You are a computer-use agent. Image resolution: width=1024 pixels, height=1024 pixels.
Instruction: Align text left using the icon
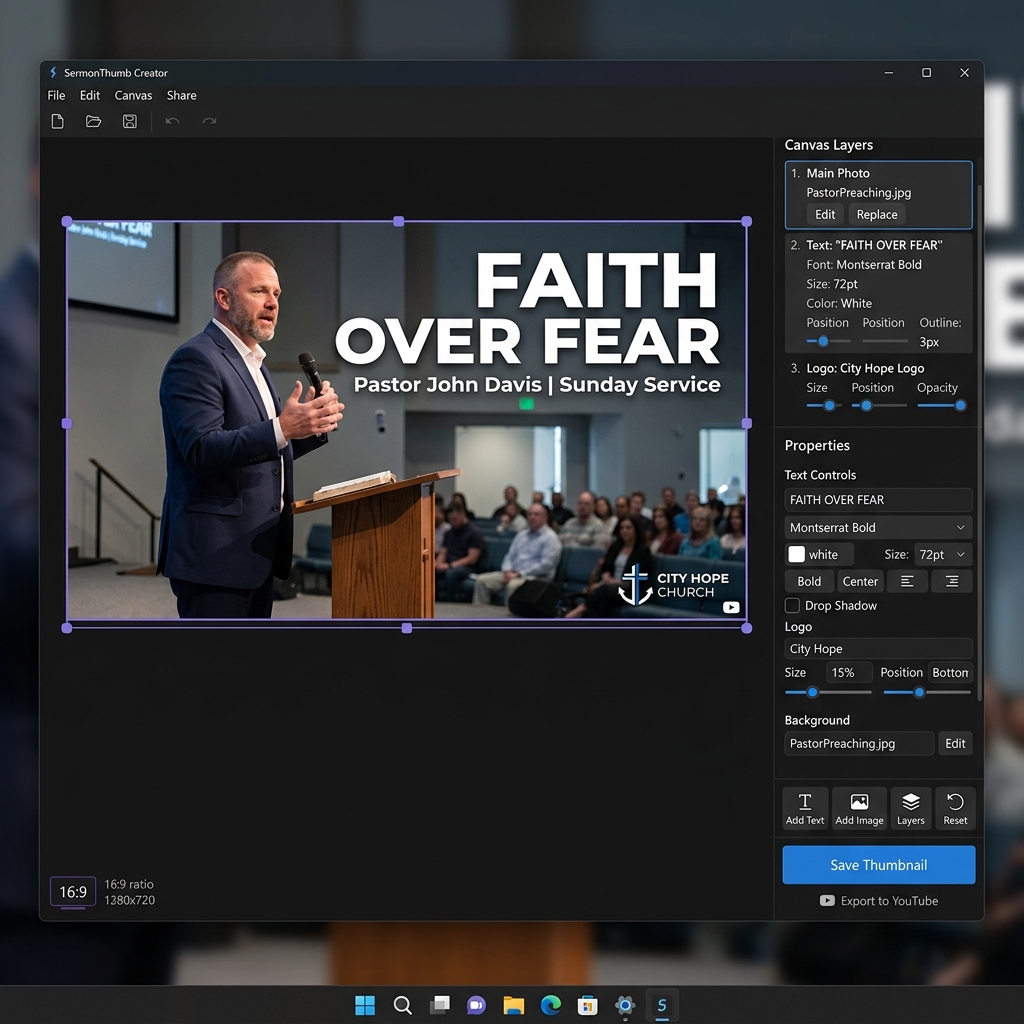point(907,581)
